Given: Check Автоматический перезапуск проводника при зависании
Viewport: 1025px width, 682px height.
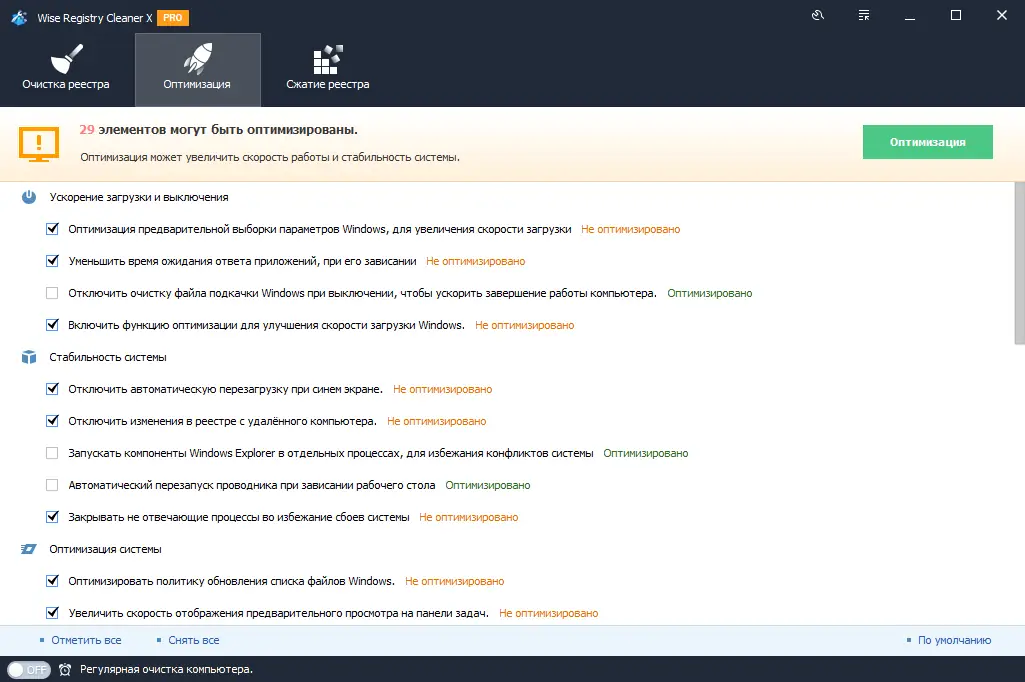Looking at the screenshot, I should [x=52, y=485].
